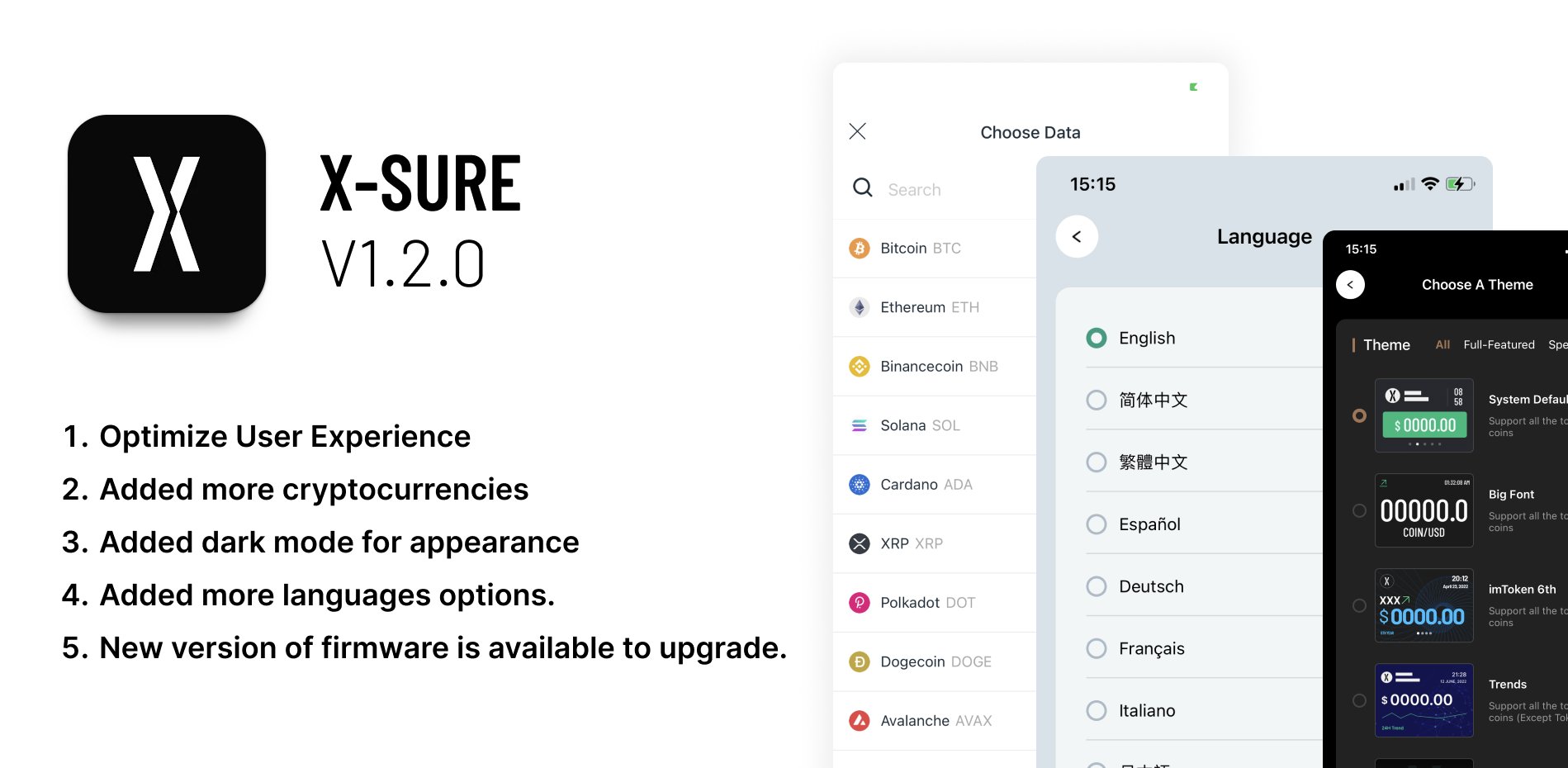Select the All tab under Theme

pos(1442,344)
